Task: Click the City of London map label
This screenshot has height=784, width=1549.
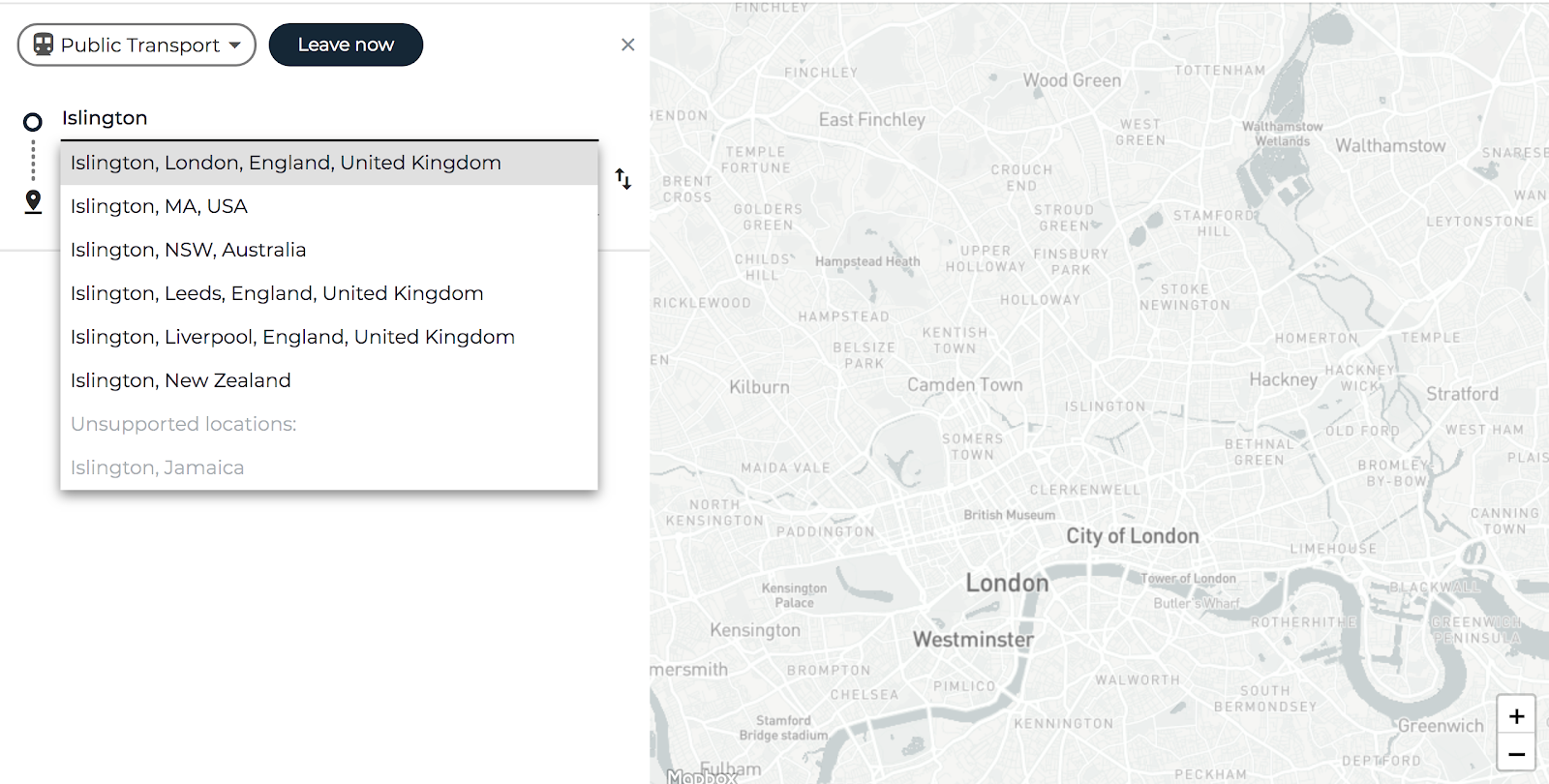Action: [x=1132, y=536]
